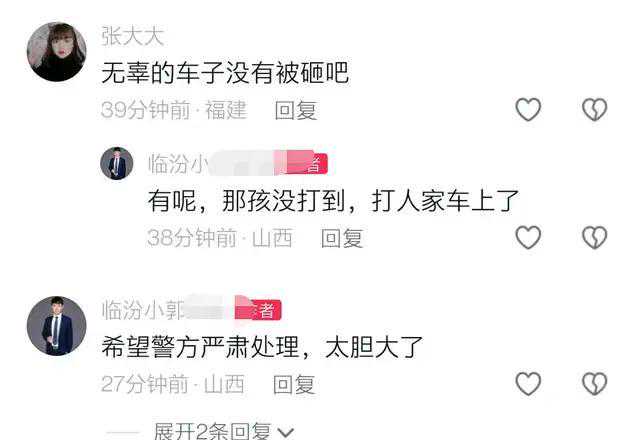This screenshot has width=640, height=440.
Task: Like 张大大's comment with the heart
Action: tap(528, 109)
